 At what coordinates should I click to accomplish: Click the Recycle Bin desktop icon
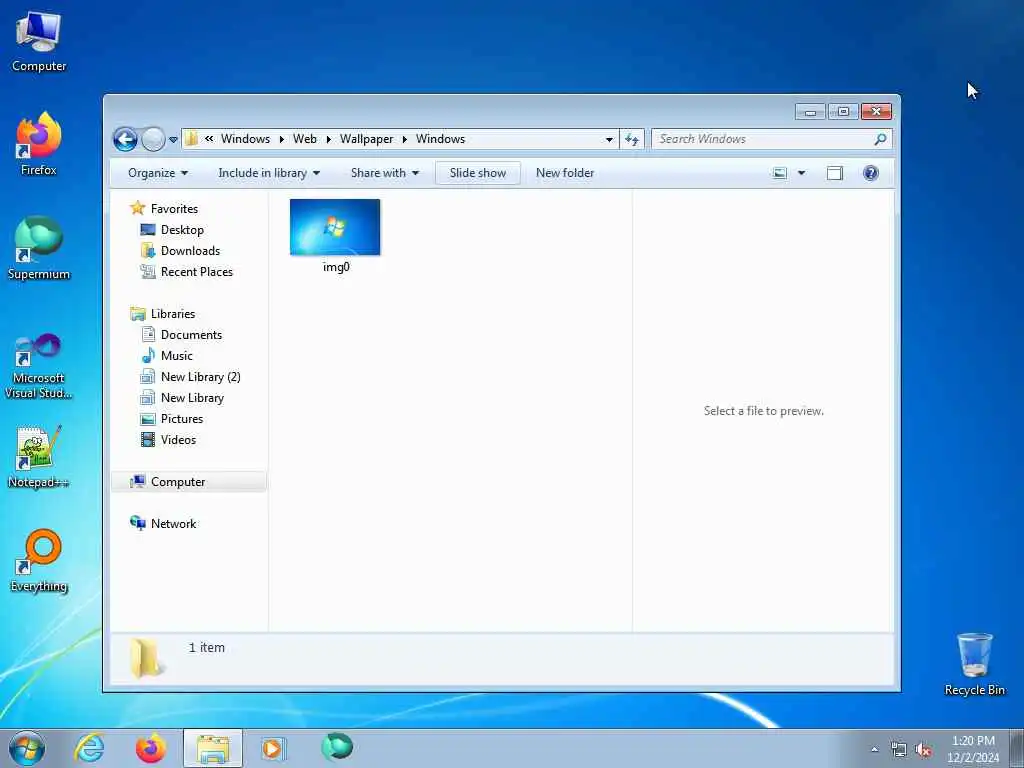(974, 664)
